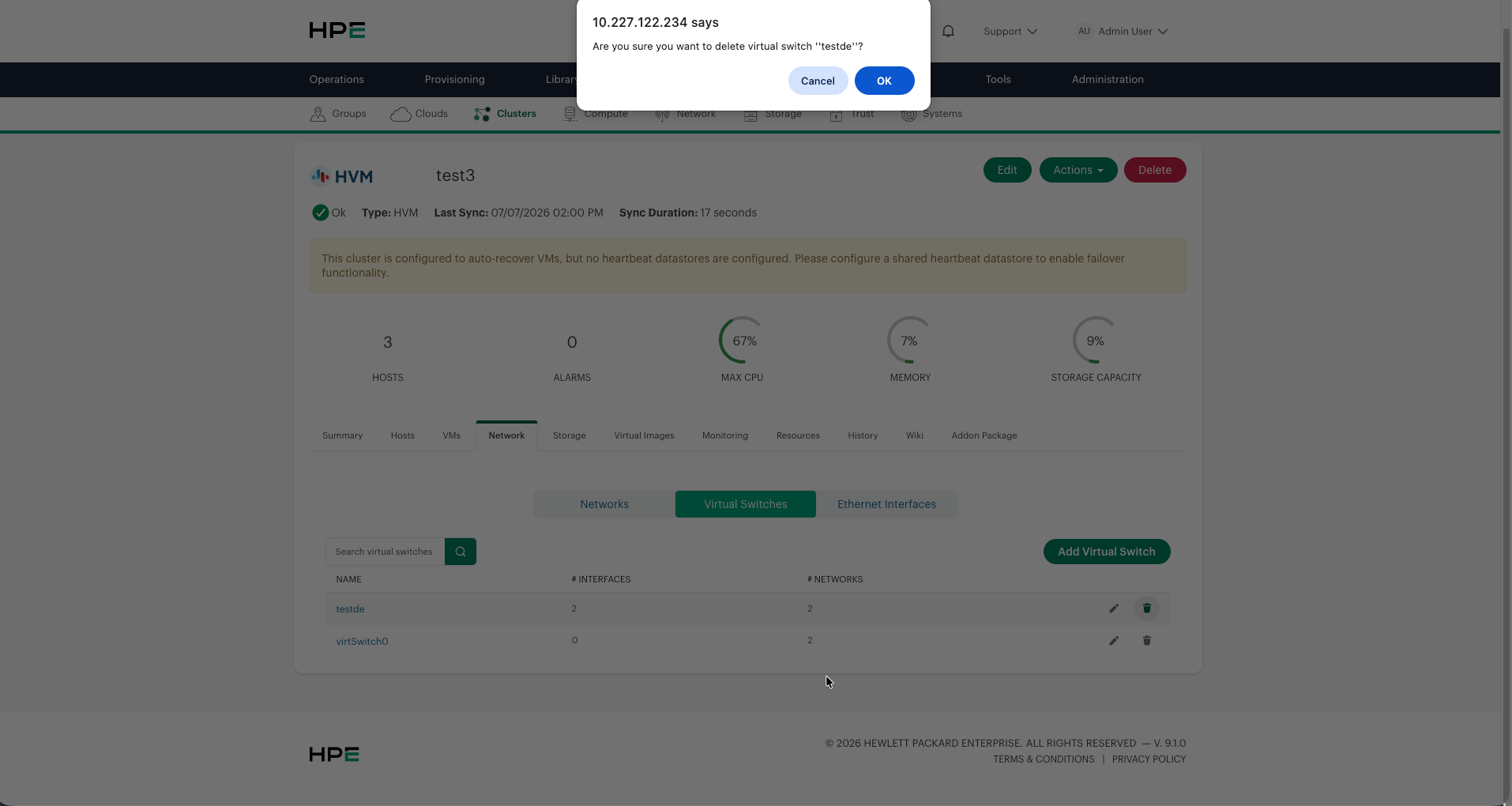The width and height of the screenshot is (1512, 806).
Task: Confirm deletion with the OK button
Action: 884,81
